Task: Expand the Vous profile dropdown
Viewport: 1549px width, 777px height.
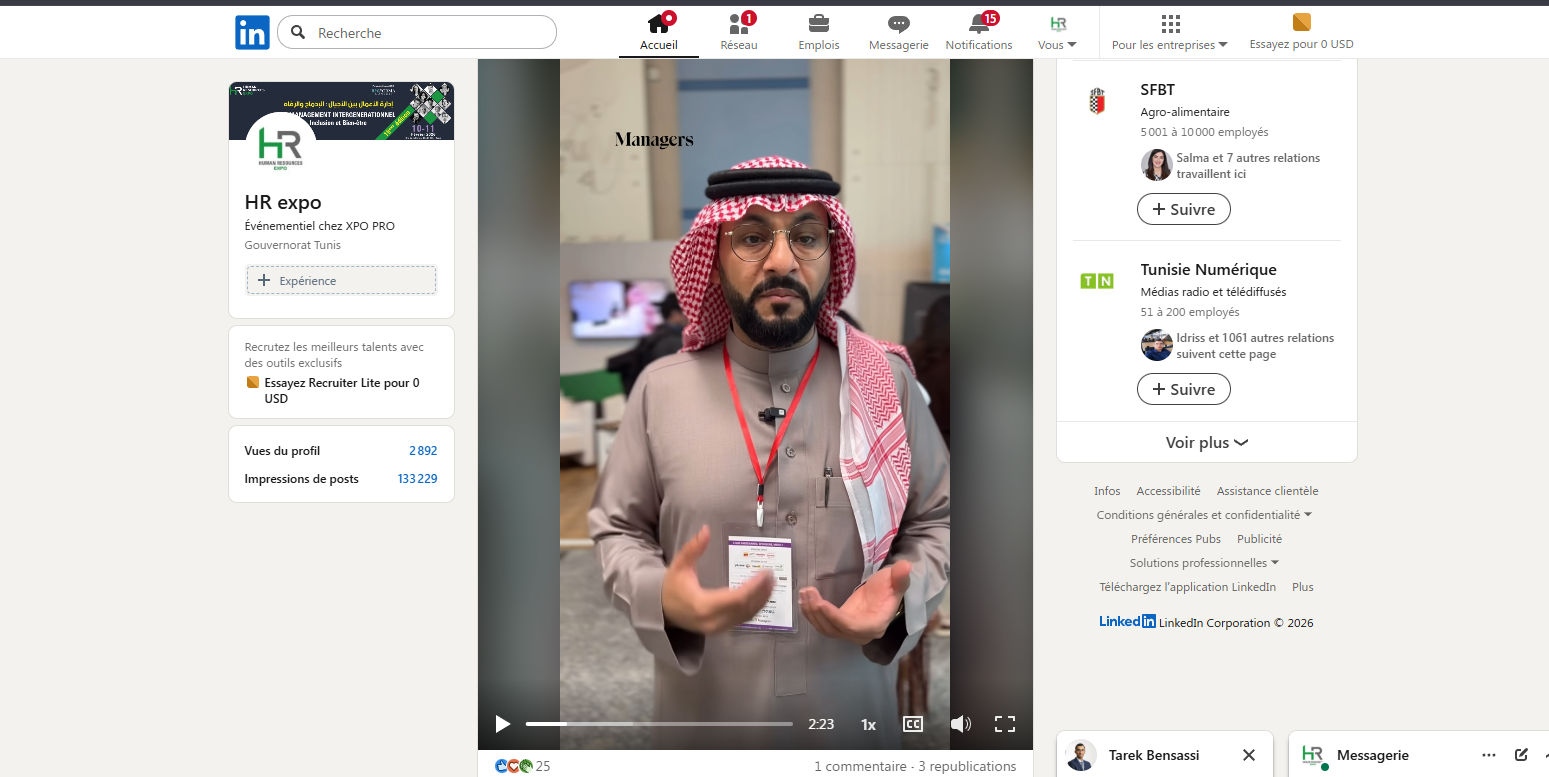Action: [1057, 44]
